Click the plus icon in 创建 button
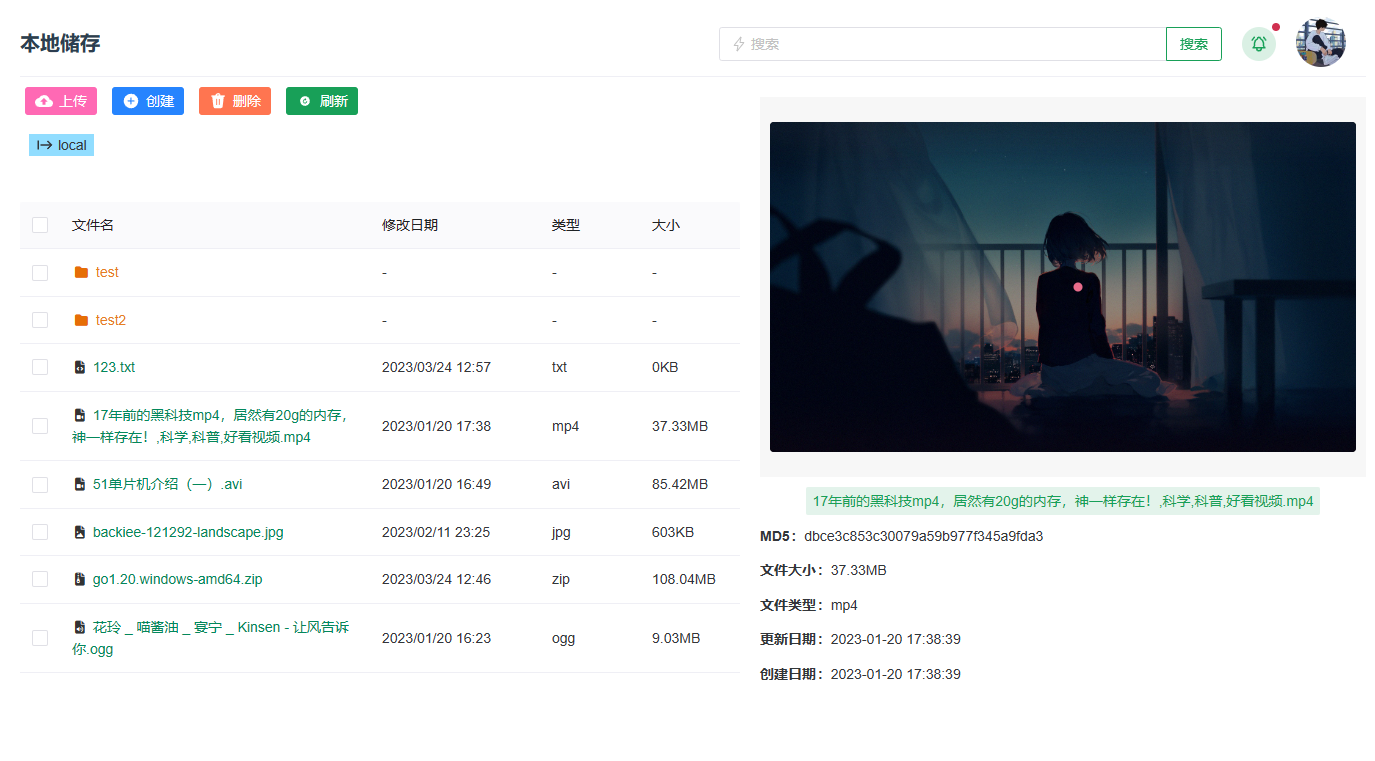Screen dimensions: 1375x761 tap(131, 101)
